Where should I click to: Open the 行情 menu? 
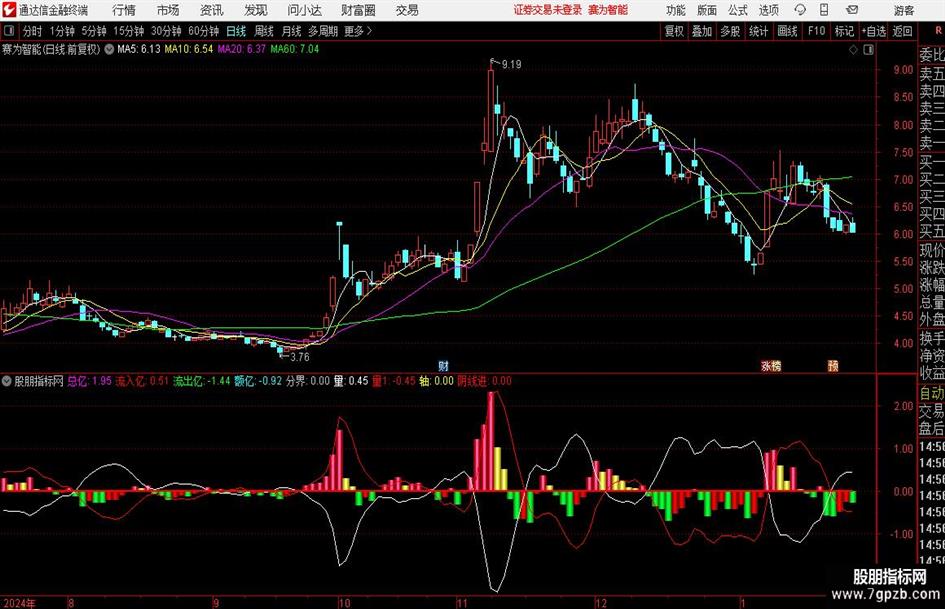tap(124, 10)
